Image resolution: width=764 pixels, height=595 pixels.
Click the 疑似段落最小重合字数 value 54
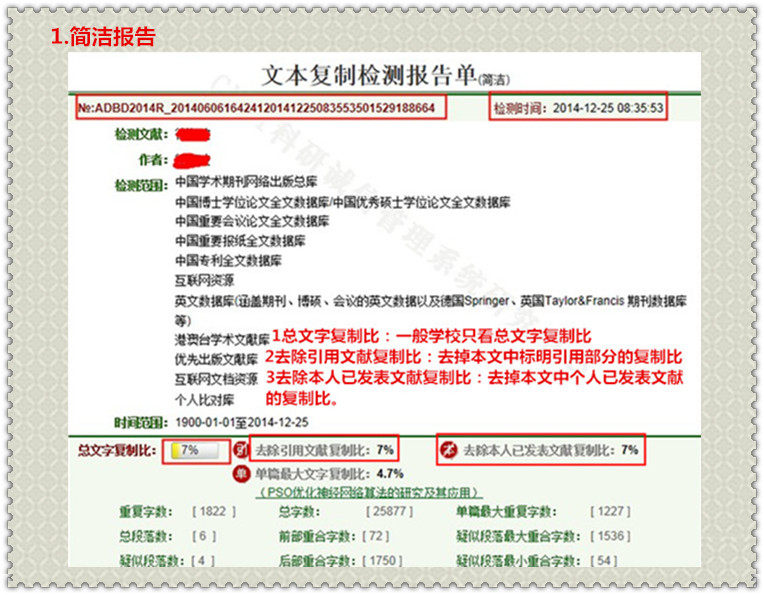604,560
